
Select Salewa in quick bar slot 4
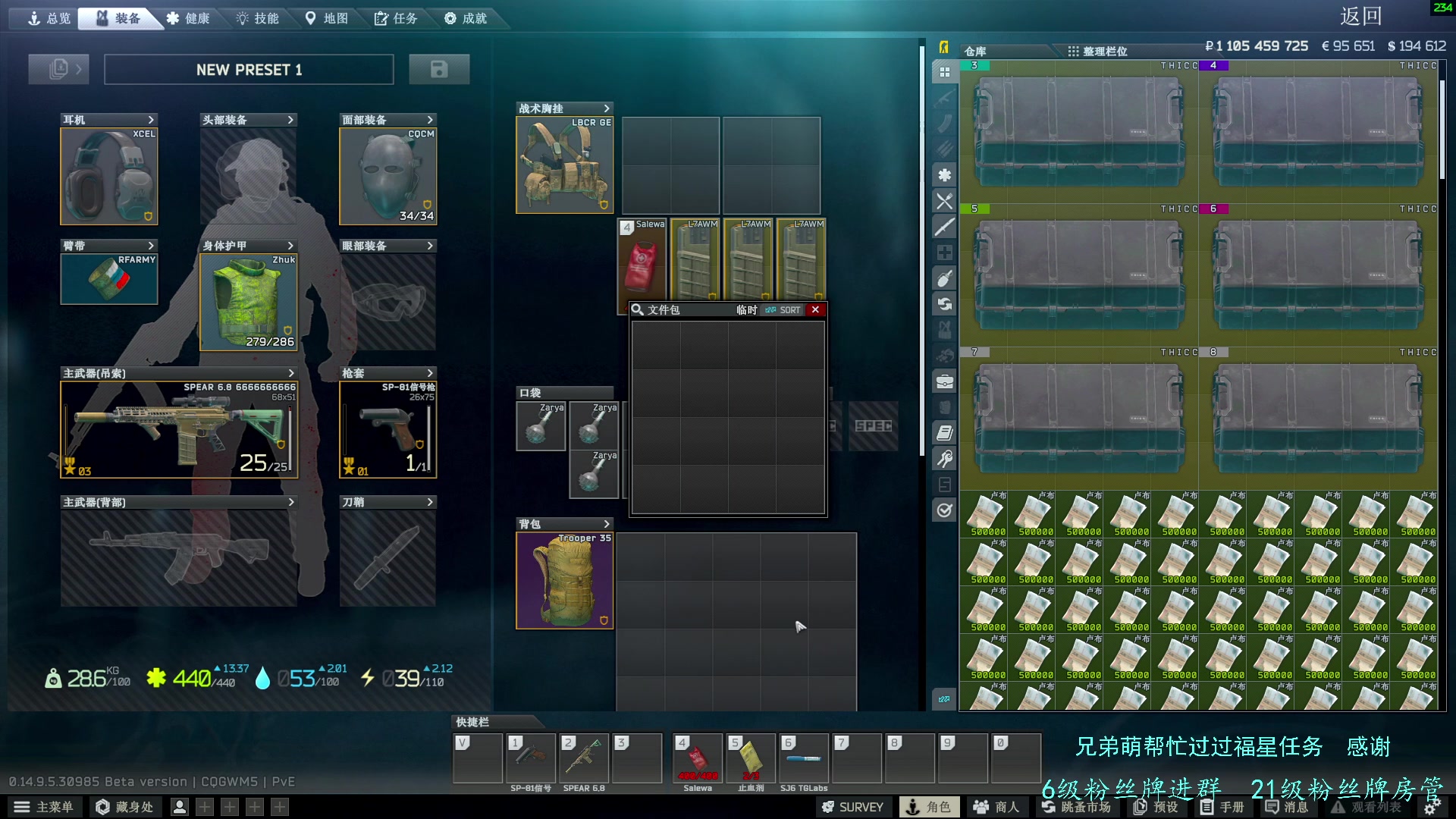pos(698,758)
